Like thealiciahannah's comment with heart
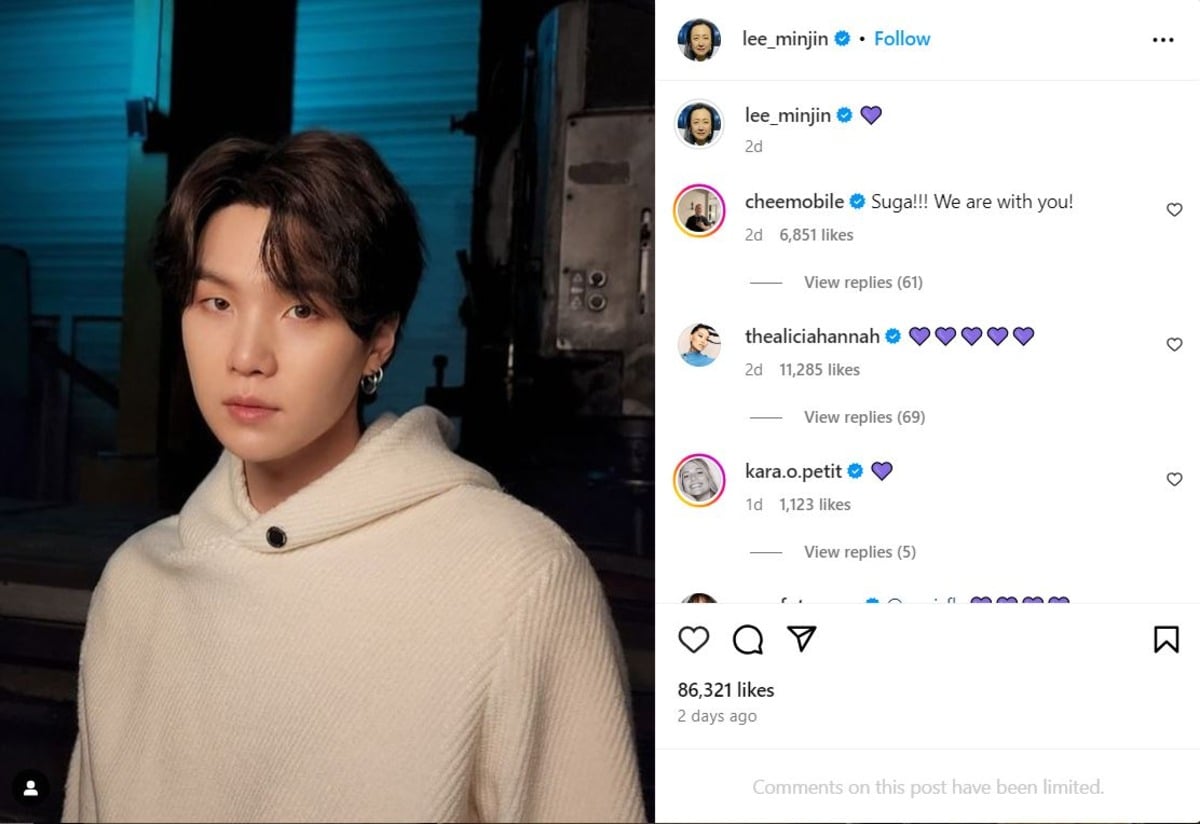This screenshot has height=824, width=1200. (x=1174, y=345)
